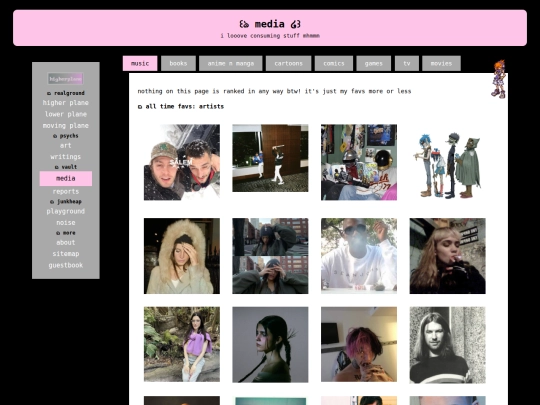540x405 pixels.
Task: Click the vault sidebar heading
Action: click(x=66, y=167)
